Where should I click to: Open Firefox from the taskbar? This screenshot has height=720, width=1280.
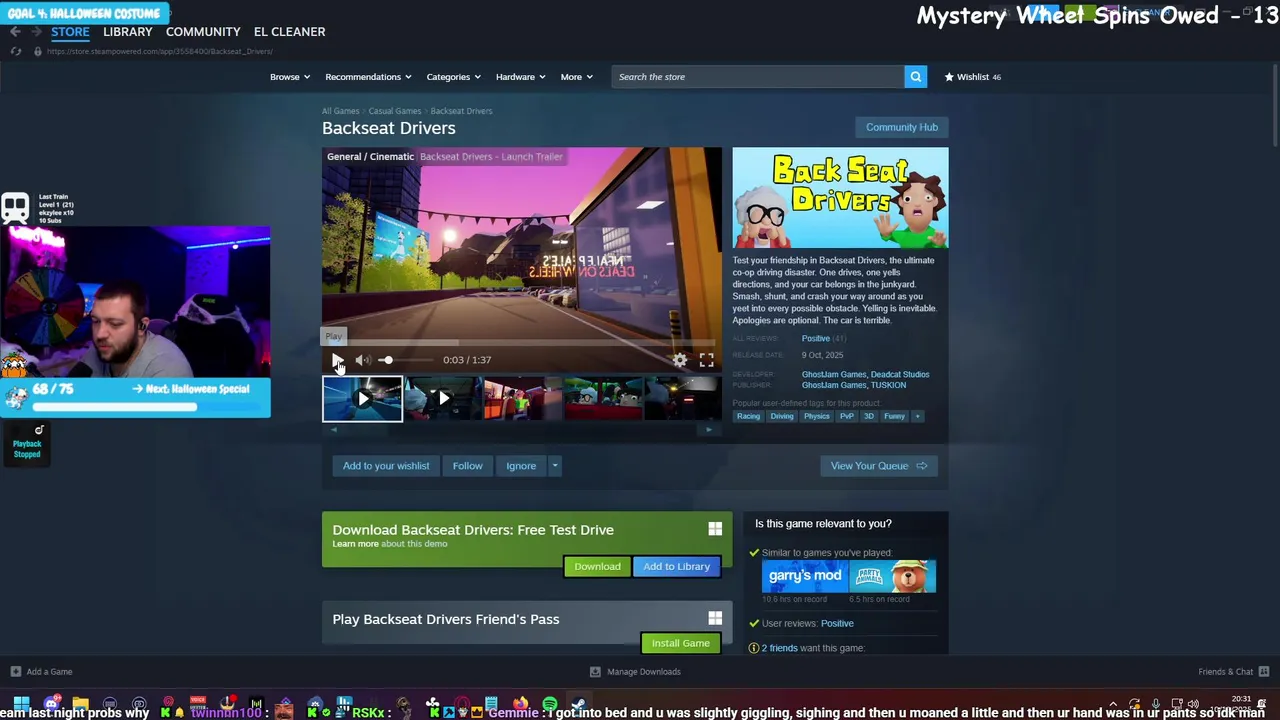(x=520, y=704)
